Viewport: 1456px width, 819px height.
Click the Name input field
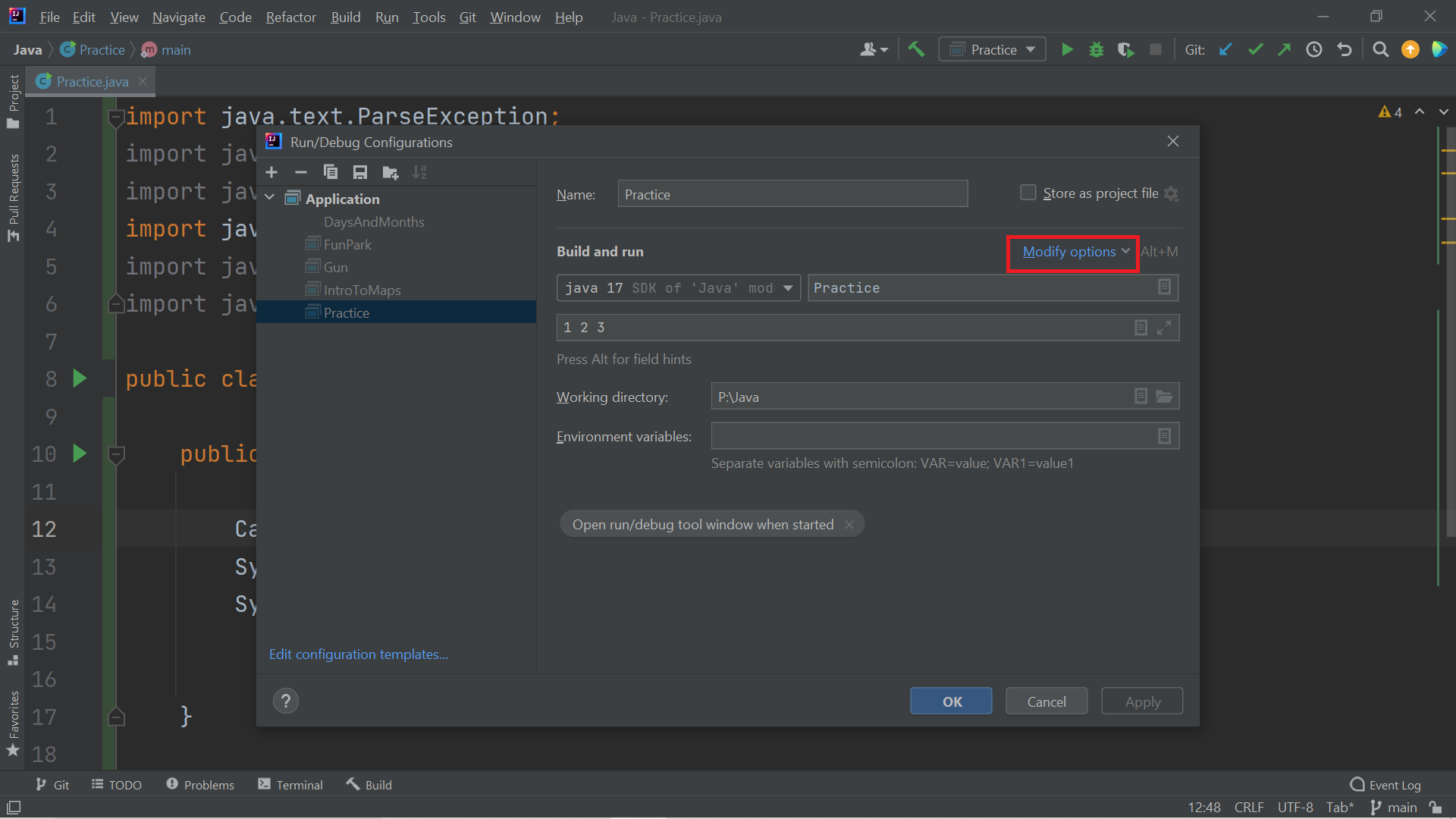792,194
